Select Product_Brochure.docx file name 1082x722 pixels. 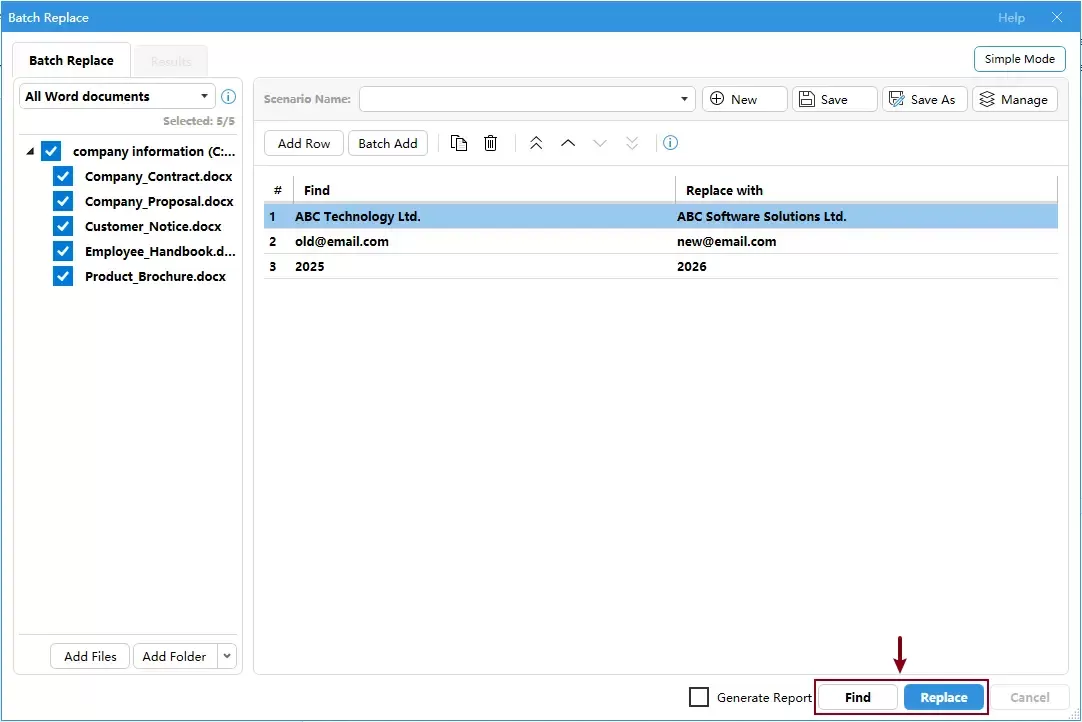[x=155, y=276]
